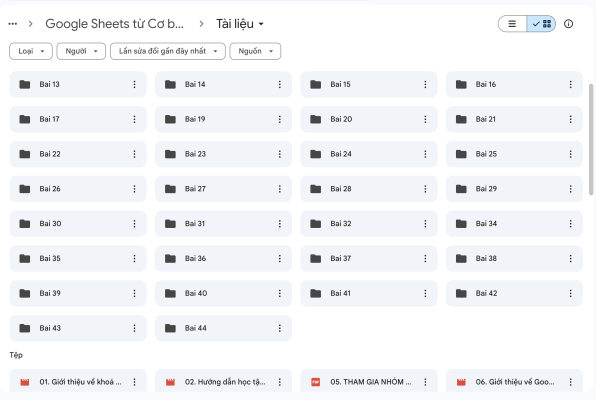Click the vertical scrollbar thumb
Viewport: 596px width, 400px height.
click(x=591, y=140)
